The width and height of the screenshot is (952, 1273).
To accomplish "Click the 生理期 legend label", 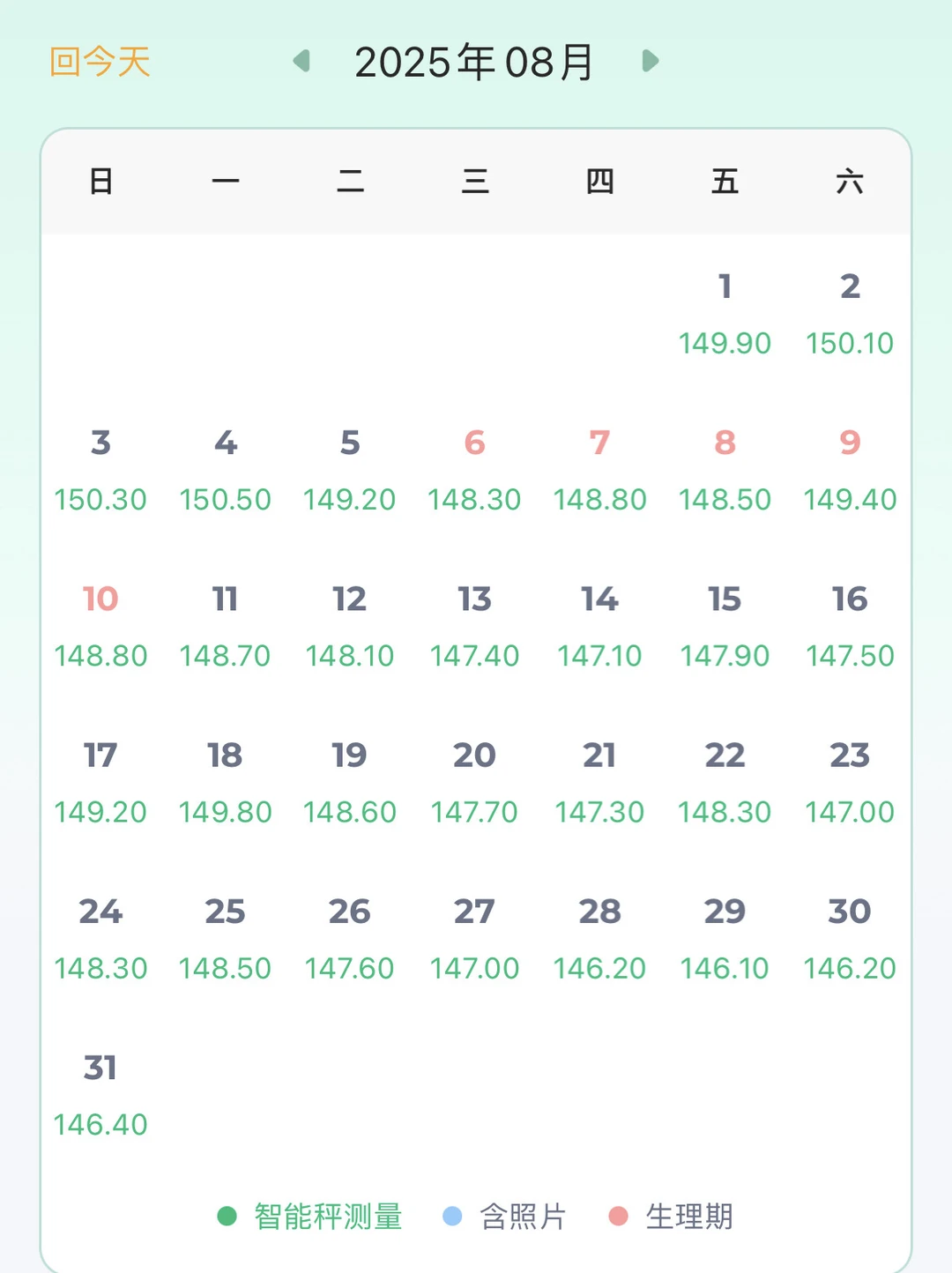I will 689,1217.
